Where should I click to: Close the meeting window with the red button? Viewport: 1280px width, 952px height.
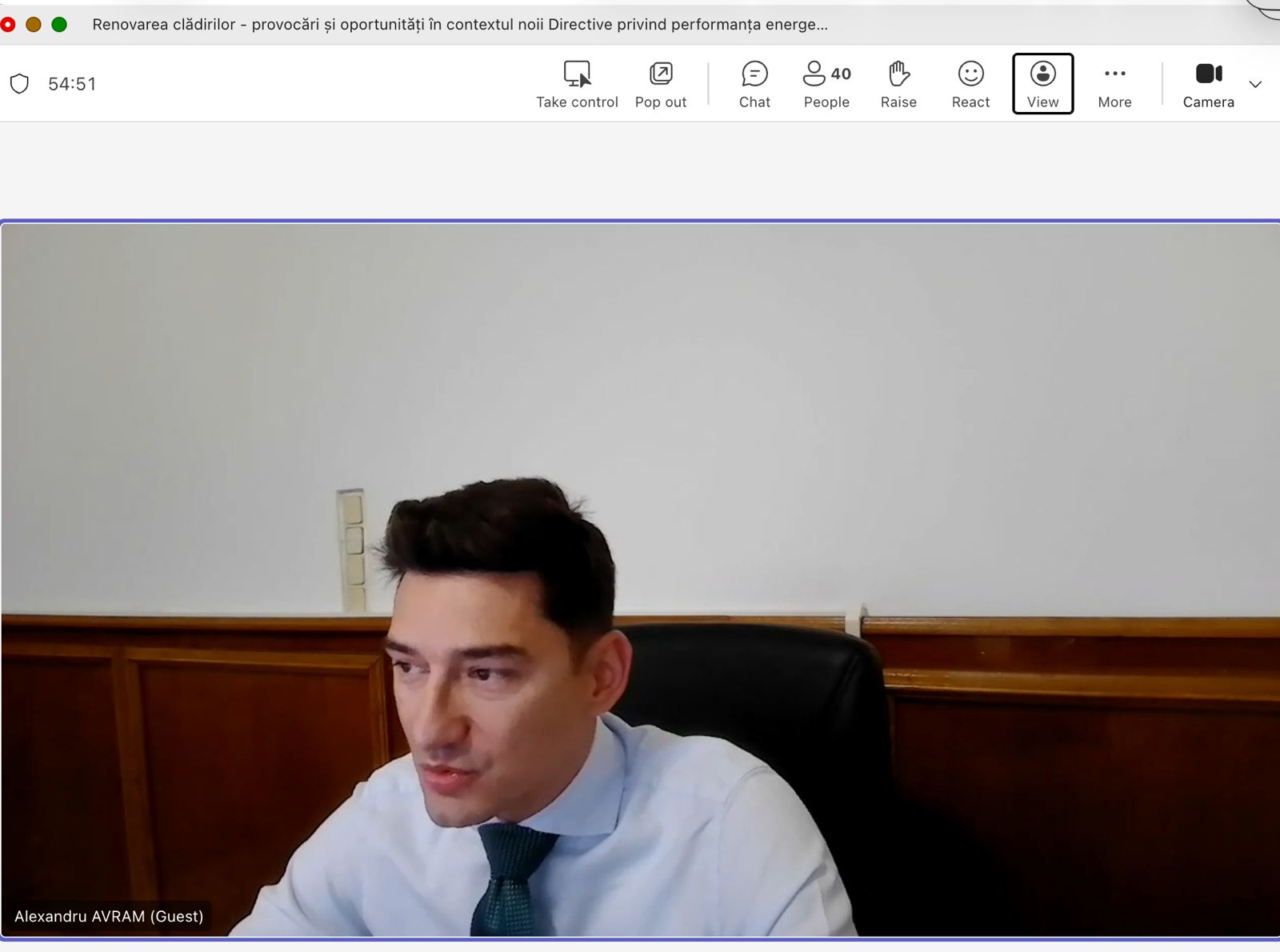click(8, 24)
